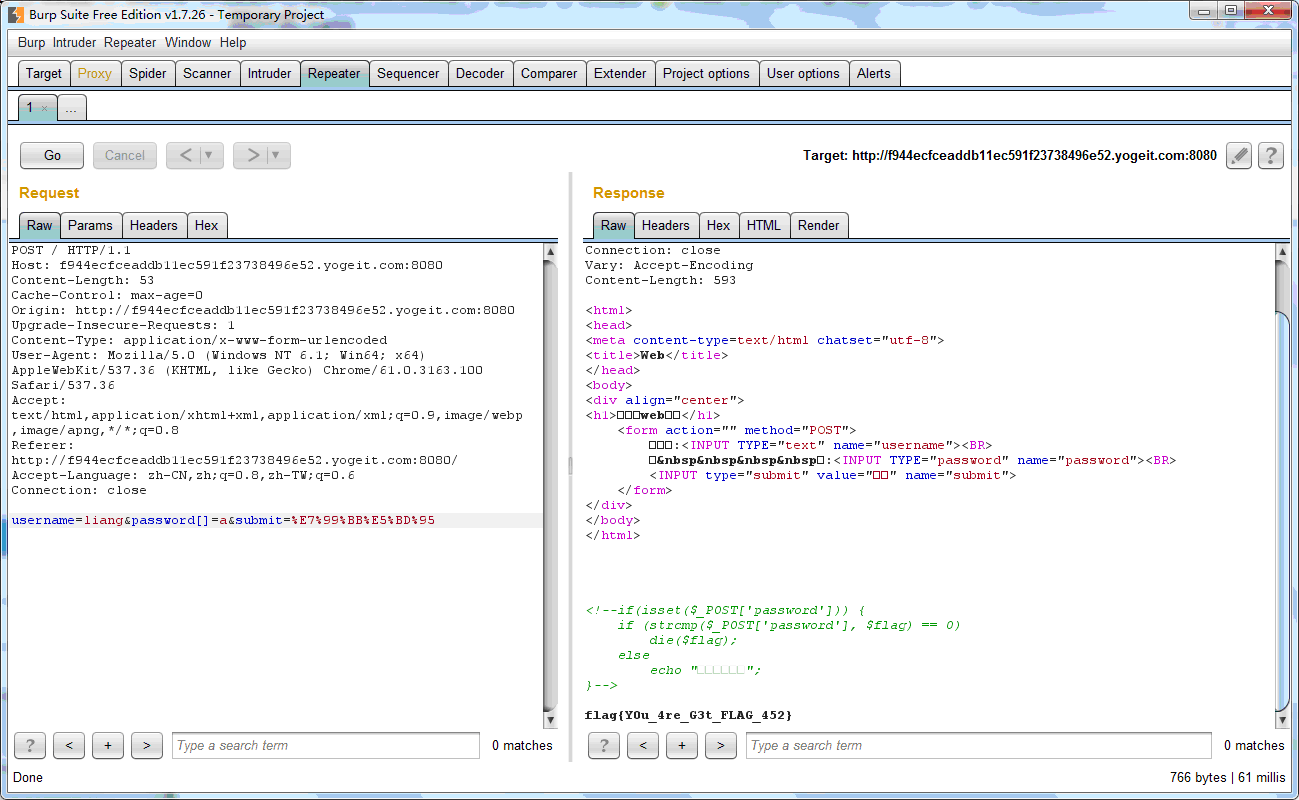Screen dimensions: 1299x800
Task: Open the forward history dropdown arrow
Action: coord(278,155)
